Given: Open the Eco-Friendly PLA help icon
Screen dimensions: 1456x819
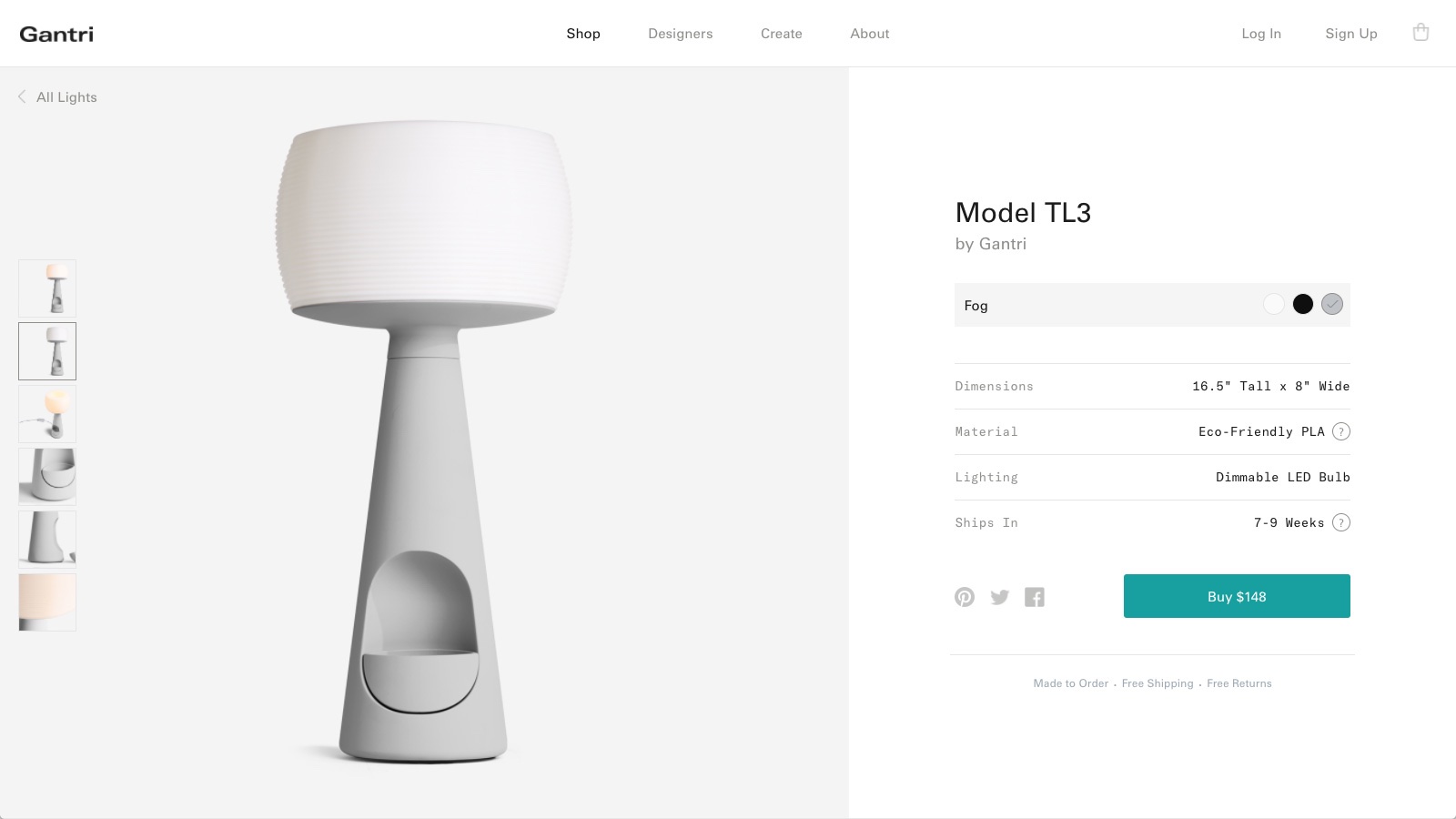Looking at the screenshot, I should point(1341,431).
